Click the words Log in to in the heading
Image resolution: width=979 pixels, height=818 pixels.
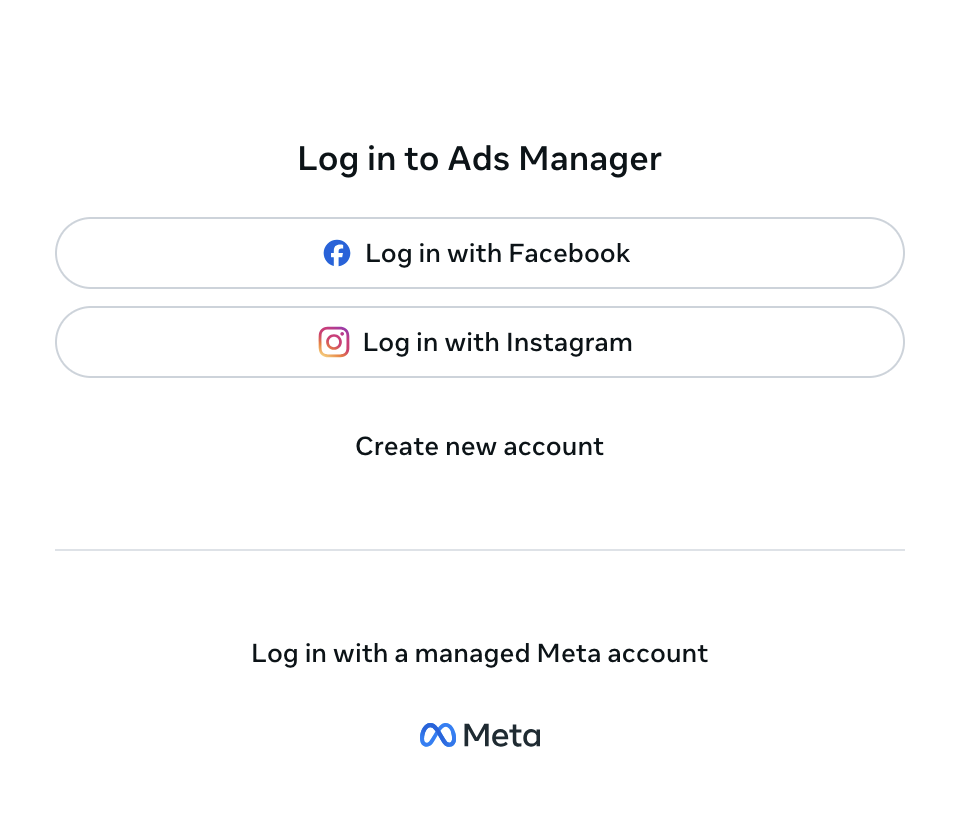369,159
